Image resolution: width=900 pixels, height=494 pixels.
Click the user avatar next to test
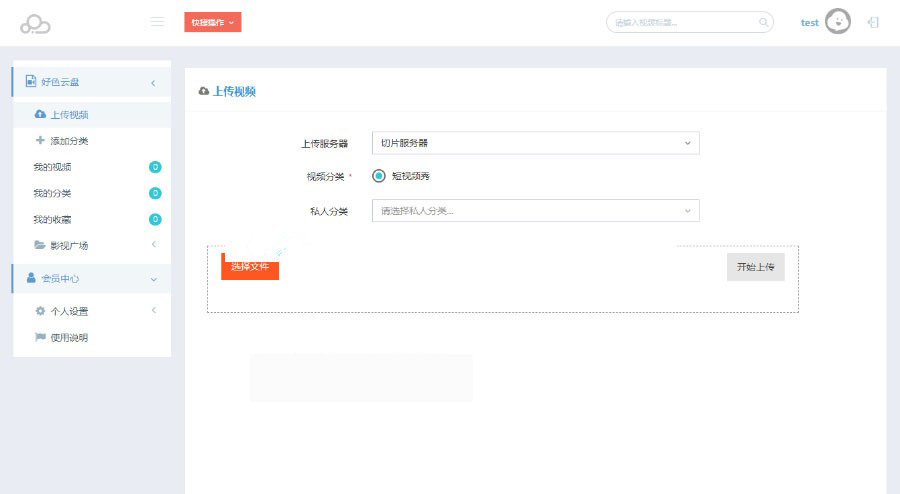(837, 22)
